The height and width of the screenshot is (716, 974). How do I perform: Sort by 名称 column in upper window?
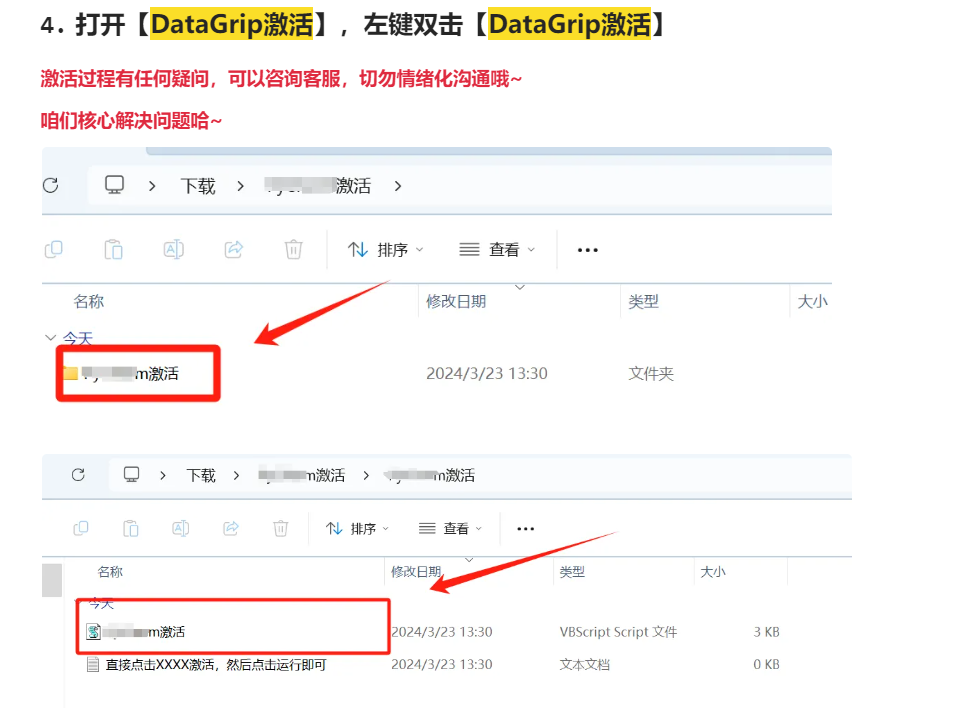[89, 301]
